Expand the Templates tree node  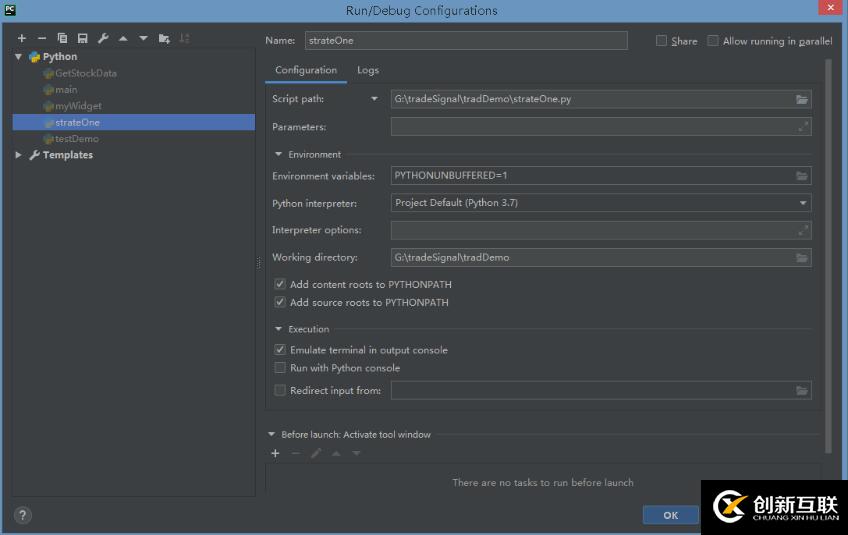19,155
